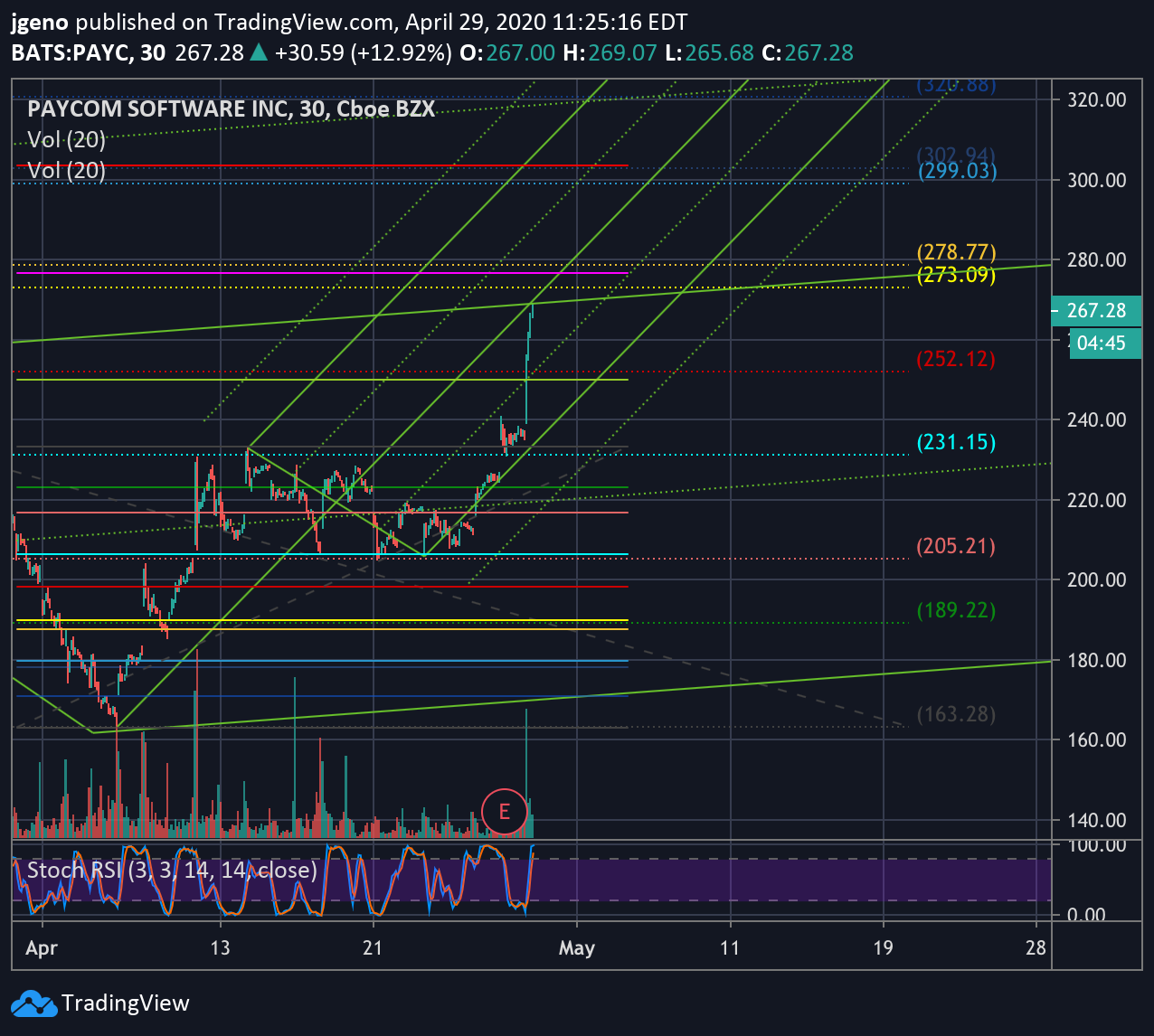Click the green up-triangle next to 267.28
The width and height of the screenshot is (1154, 1036).
[x=258, y=53]
